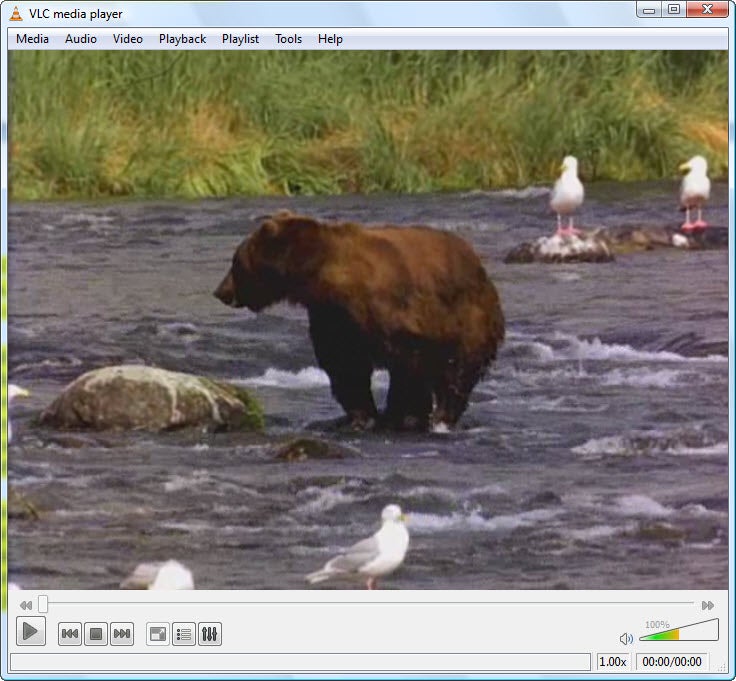The width and height of the screenshot is (736, 681).
Task: Open the Video menu
Action: (x=128, y=39)
